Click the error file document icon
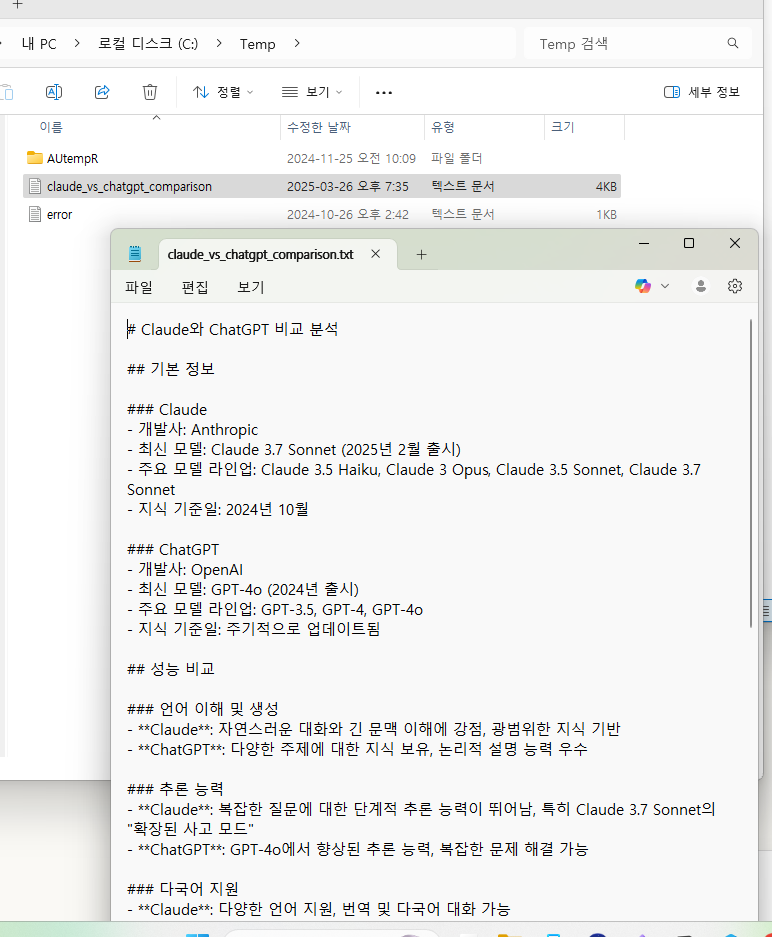Screen dimensions: 772x937 pyautogui.click(x=35, y=214)
